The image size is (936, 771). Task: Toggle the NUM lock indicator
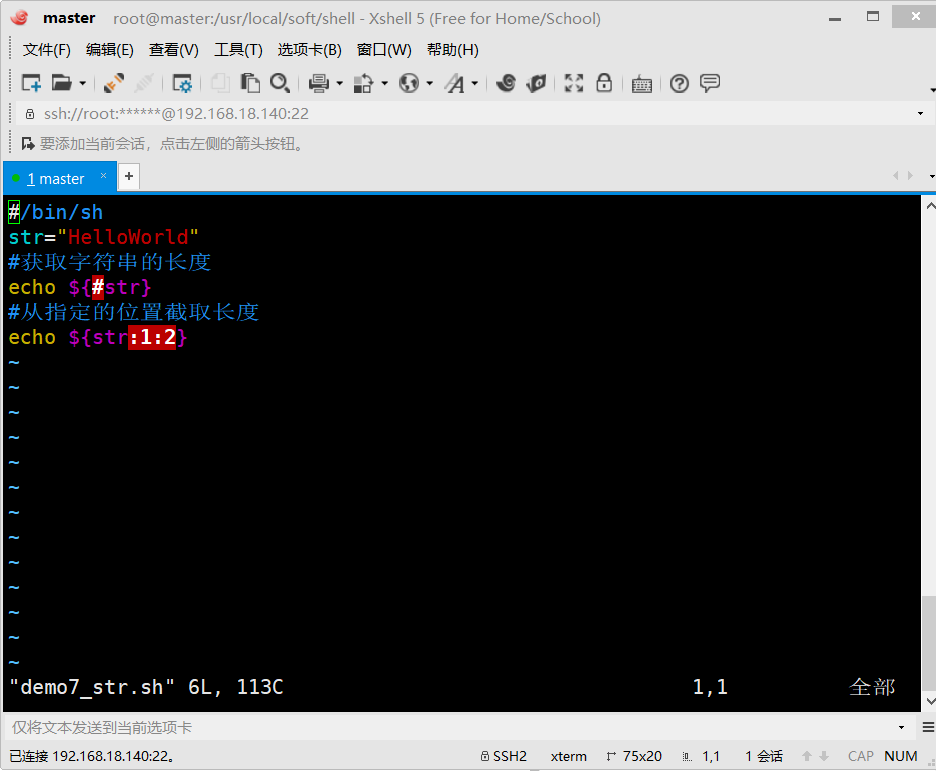point(900,756)
